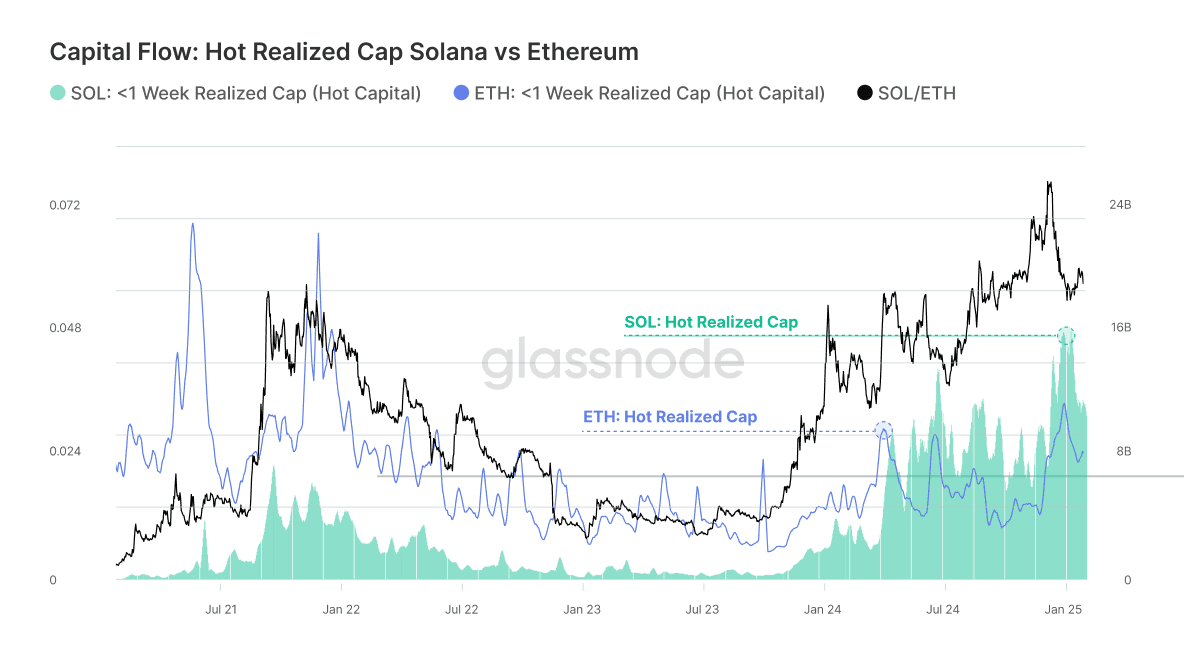Toggle the SOL/ETH legend label
The image size is (1184, 666).
click(x=917, y=93)
